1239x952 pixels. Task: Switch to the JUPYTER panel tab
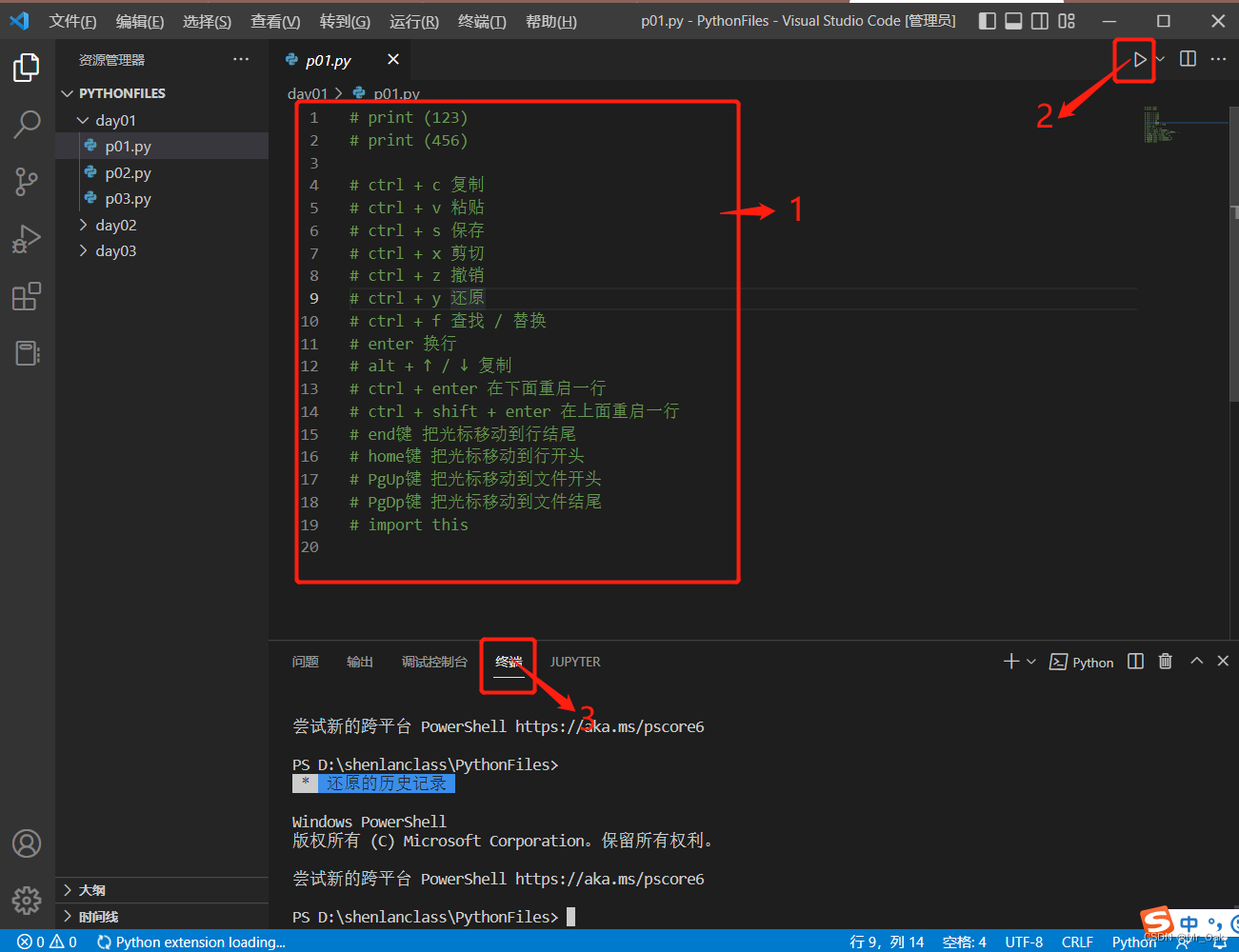575,662
